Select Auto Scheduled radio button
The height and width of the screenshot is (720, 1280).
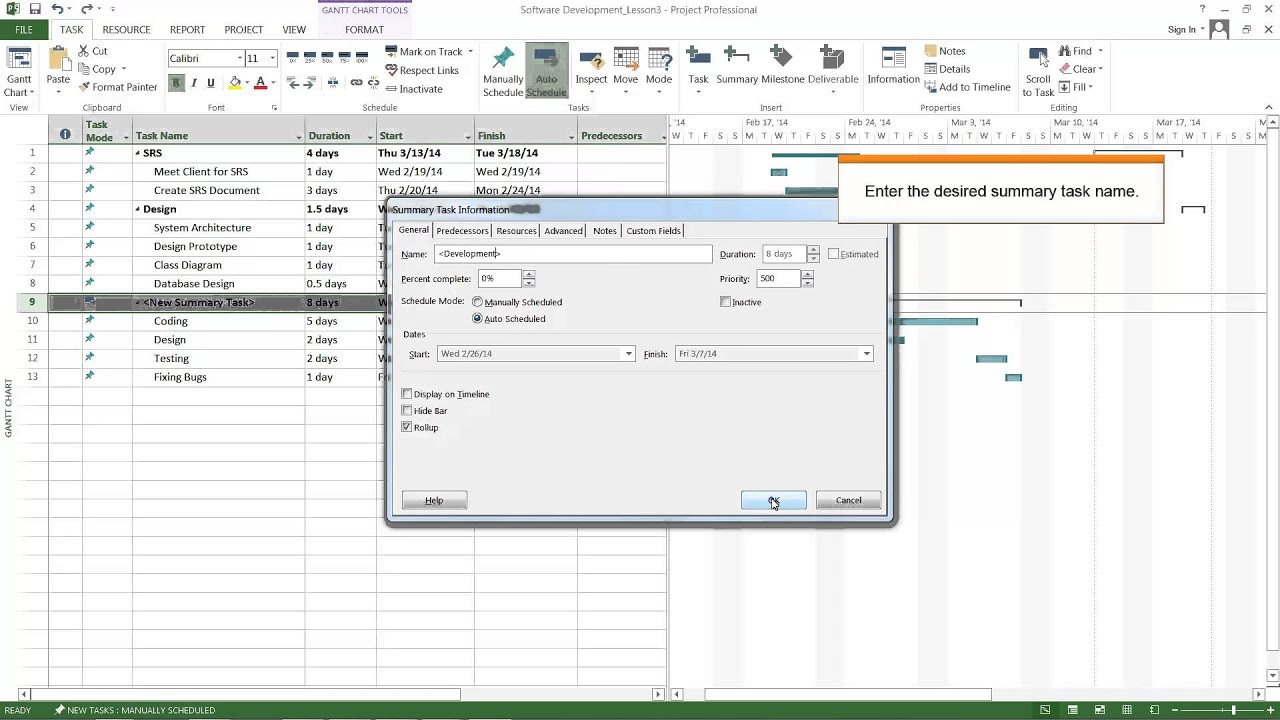477,319
